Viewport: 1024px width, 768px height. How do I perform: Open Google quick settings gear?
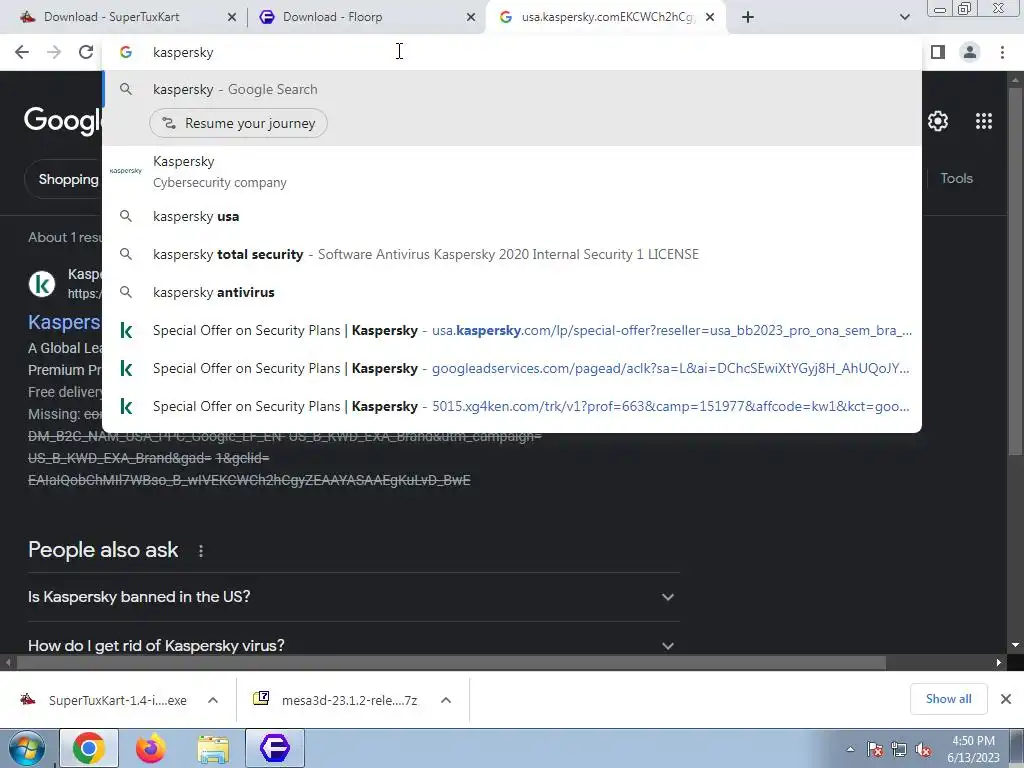click(x=938, y=121)
